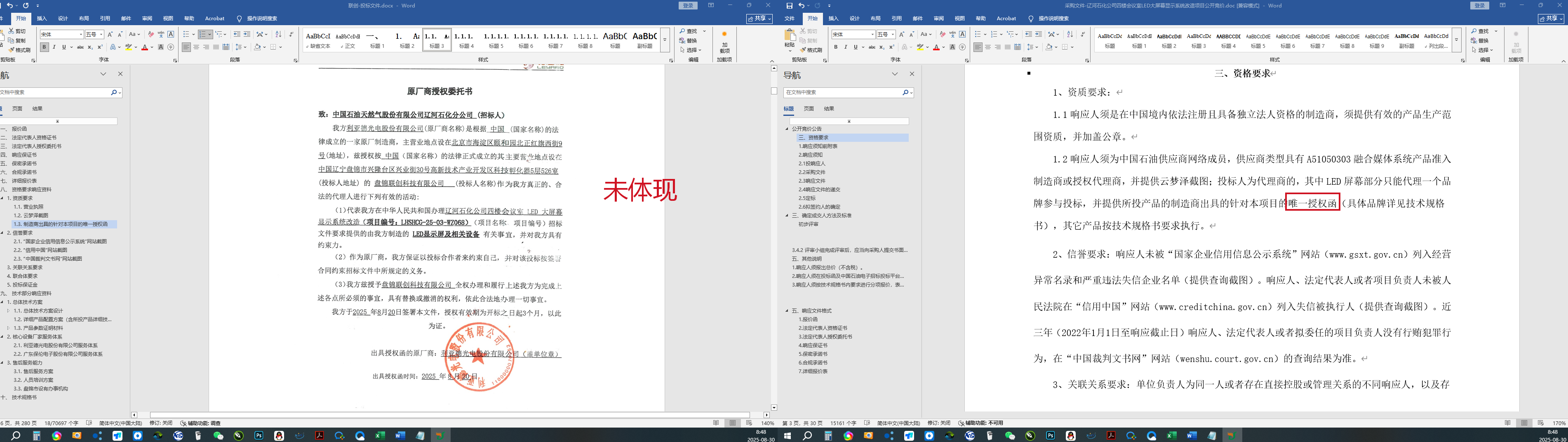Click Format Painter (格式刷) in left window
Image resolution: width=1568 pixels, height=442 pixels.
19,50
